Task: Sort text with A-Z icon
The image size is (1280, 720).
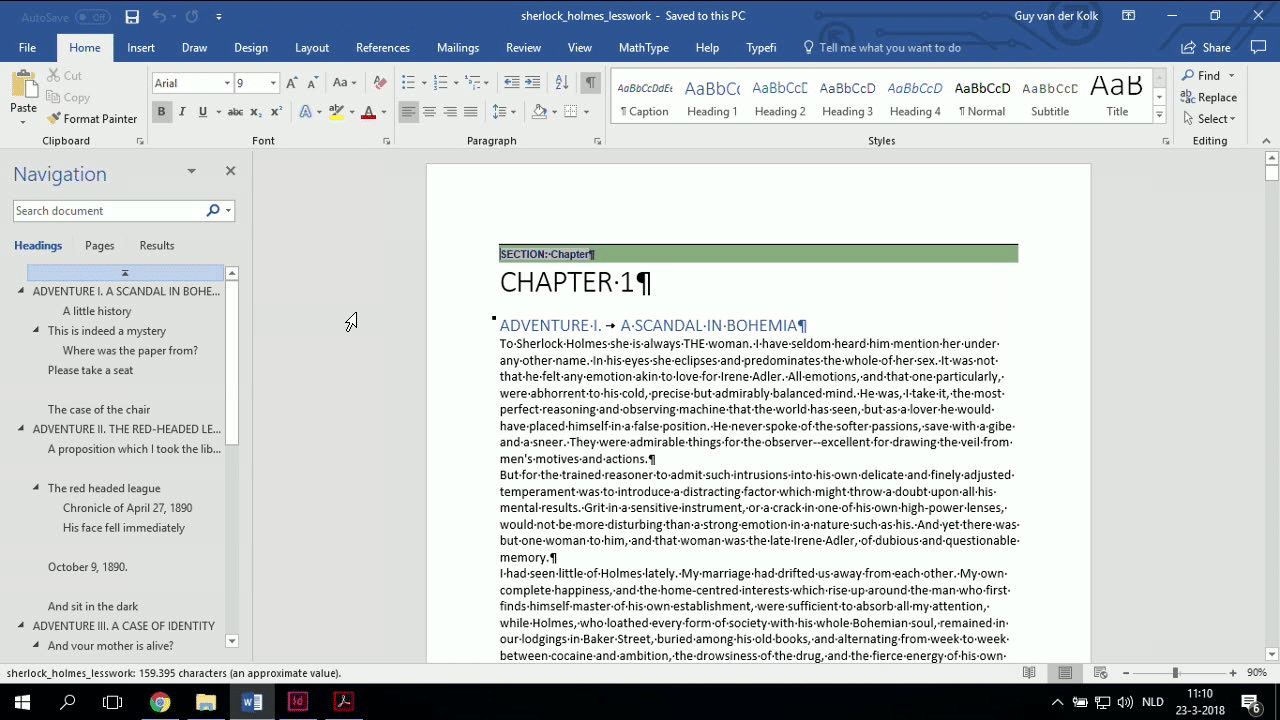Action: pos(562,83)
